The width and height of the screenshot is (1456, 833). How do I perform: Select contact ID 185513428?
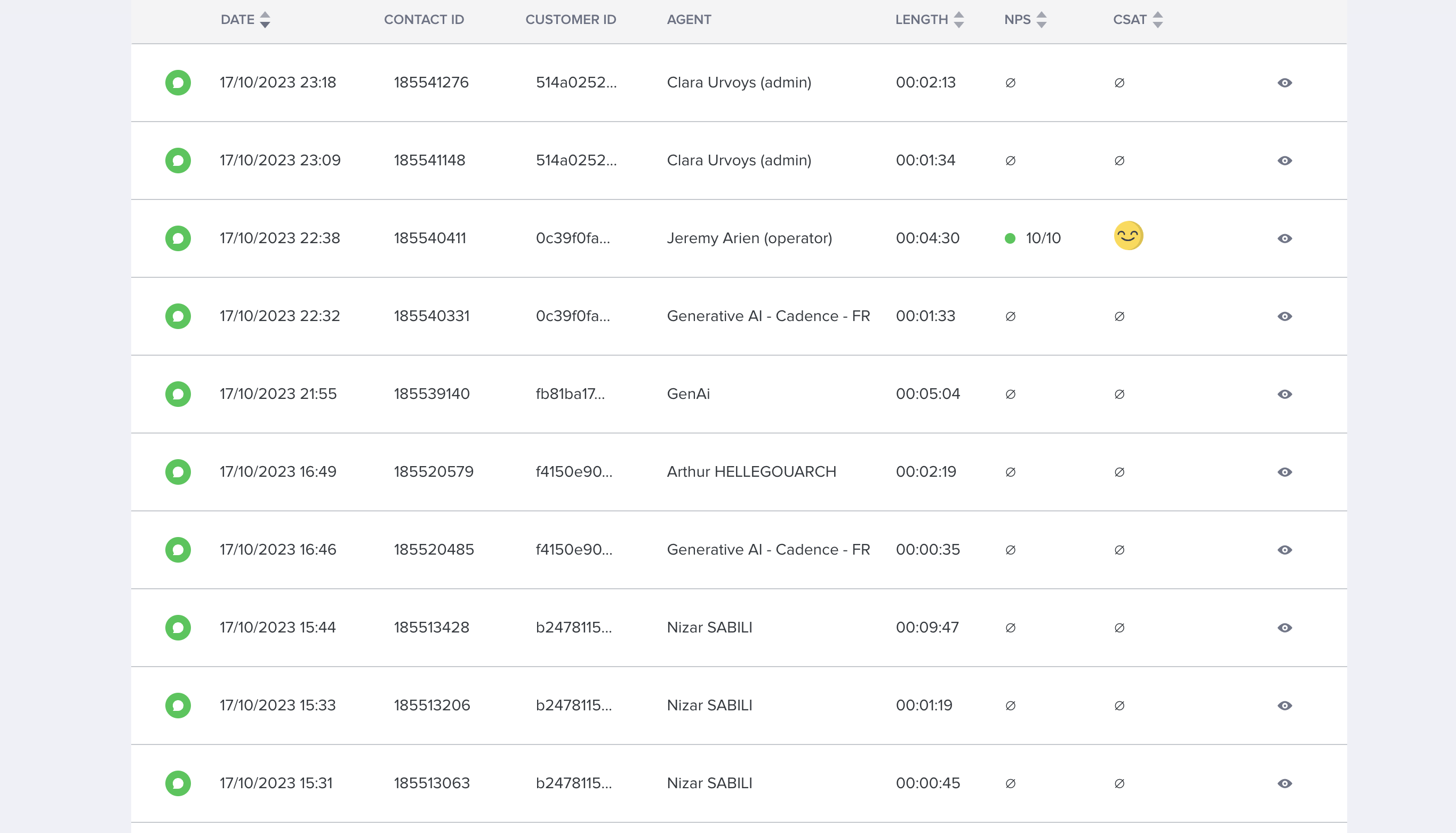[431, 627]
